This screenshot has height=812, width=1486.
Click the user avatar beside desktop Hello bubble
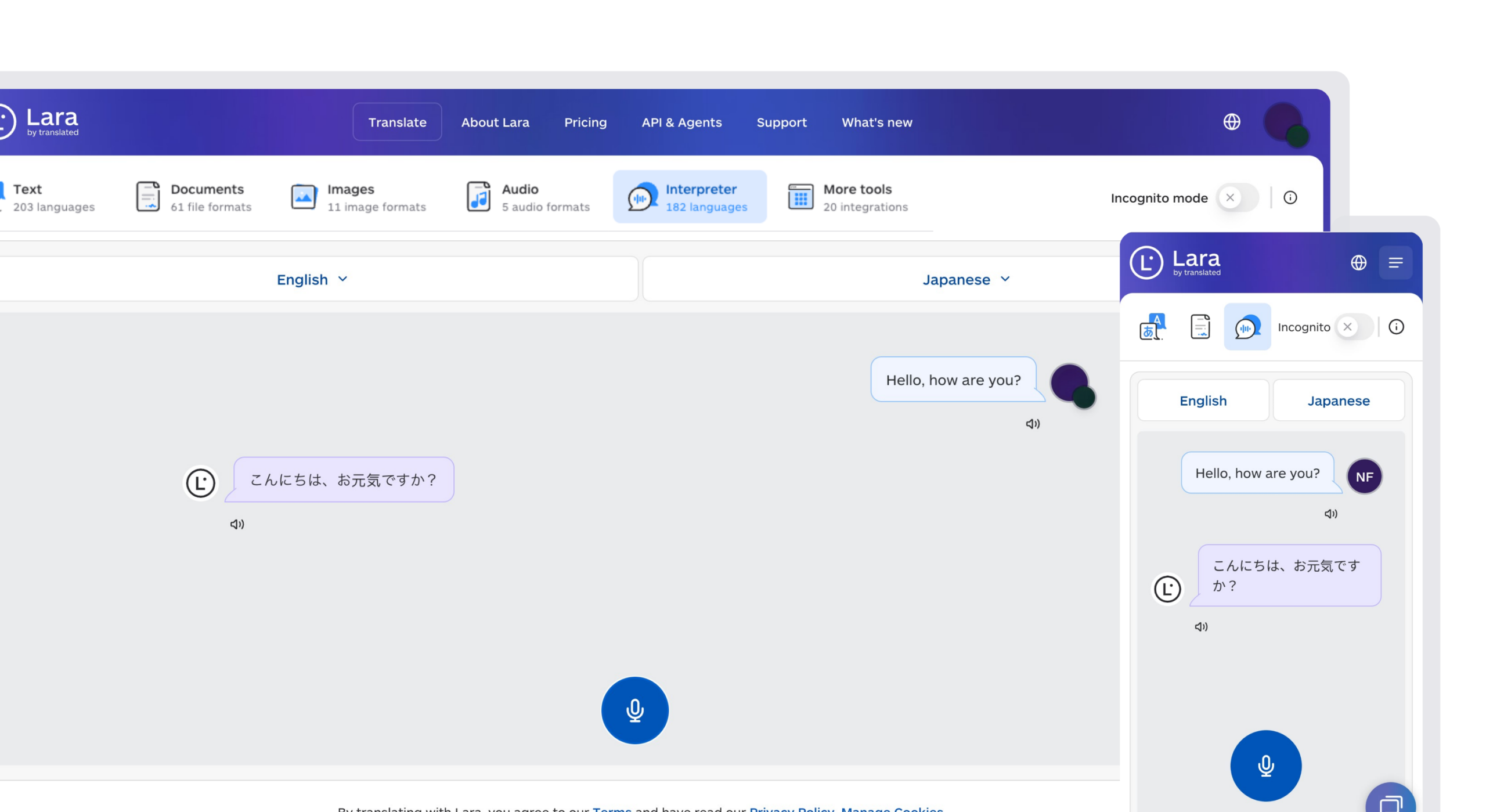click(x=1072, y=385)
